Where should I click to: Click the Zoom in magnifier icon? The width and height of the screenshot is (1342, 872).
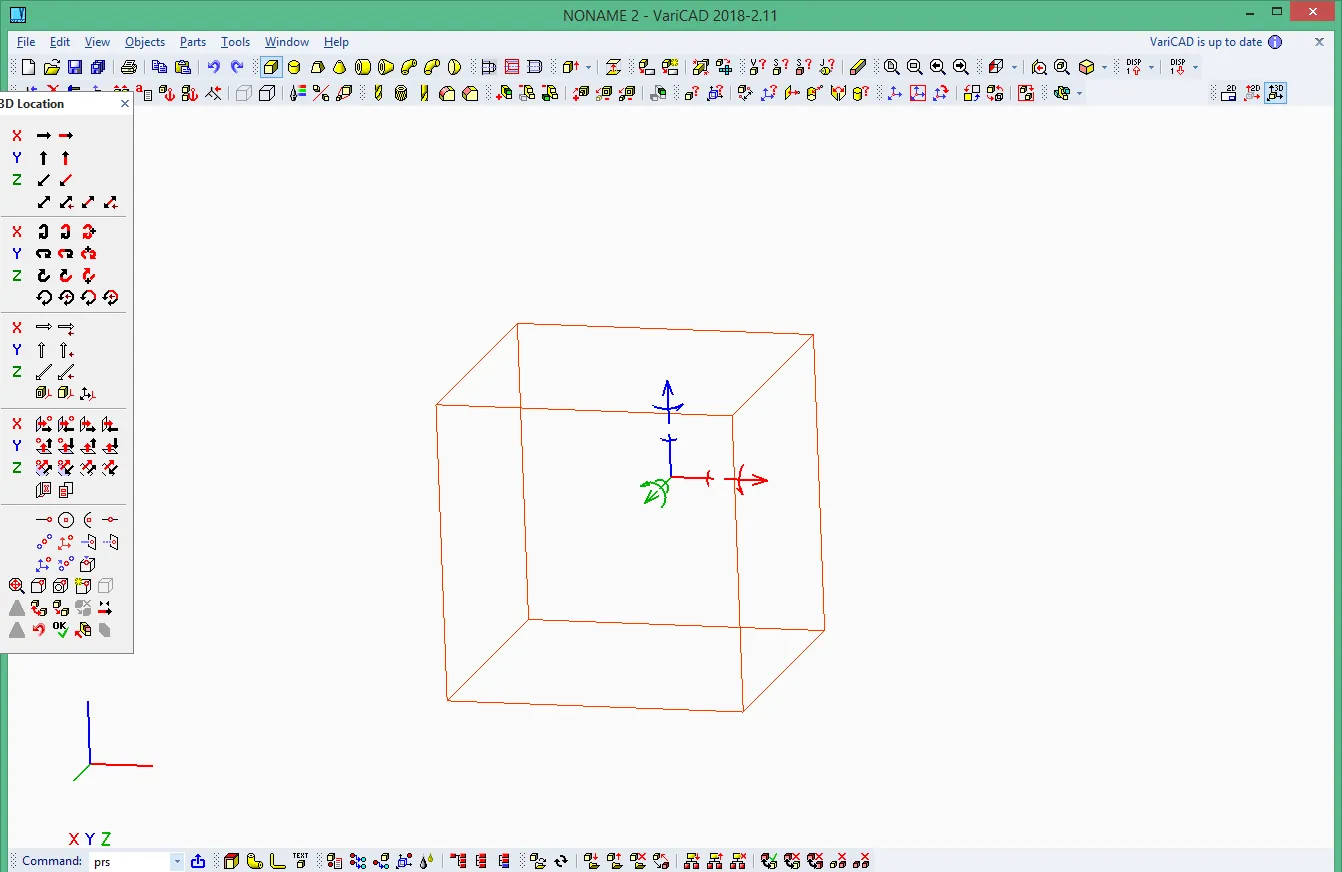(891, 67)
